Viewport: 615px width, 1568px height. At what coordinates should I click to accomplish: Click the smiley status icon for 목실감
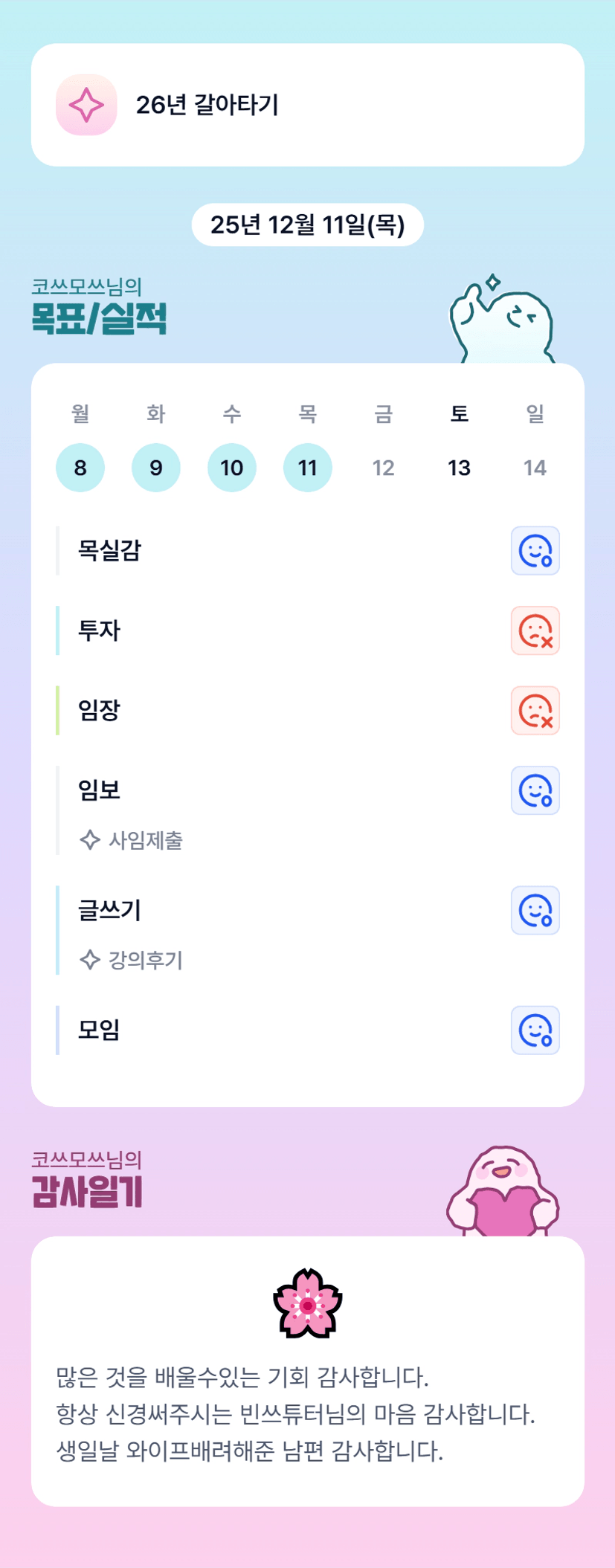click(535, 551)
